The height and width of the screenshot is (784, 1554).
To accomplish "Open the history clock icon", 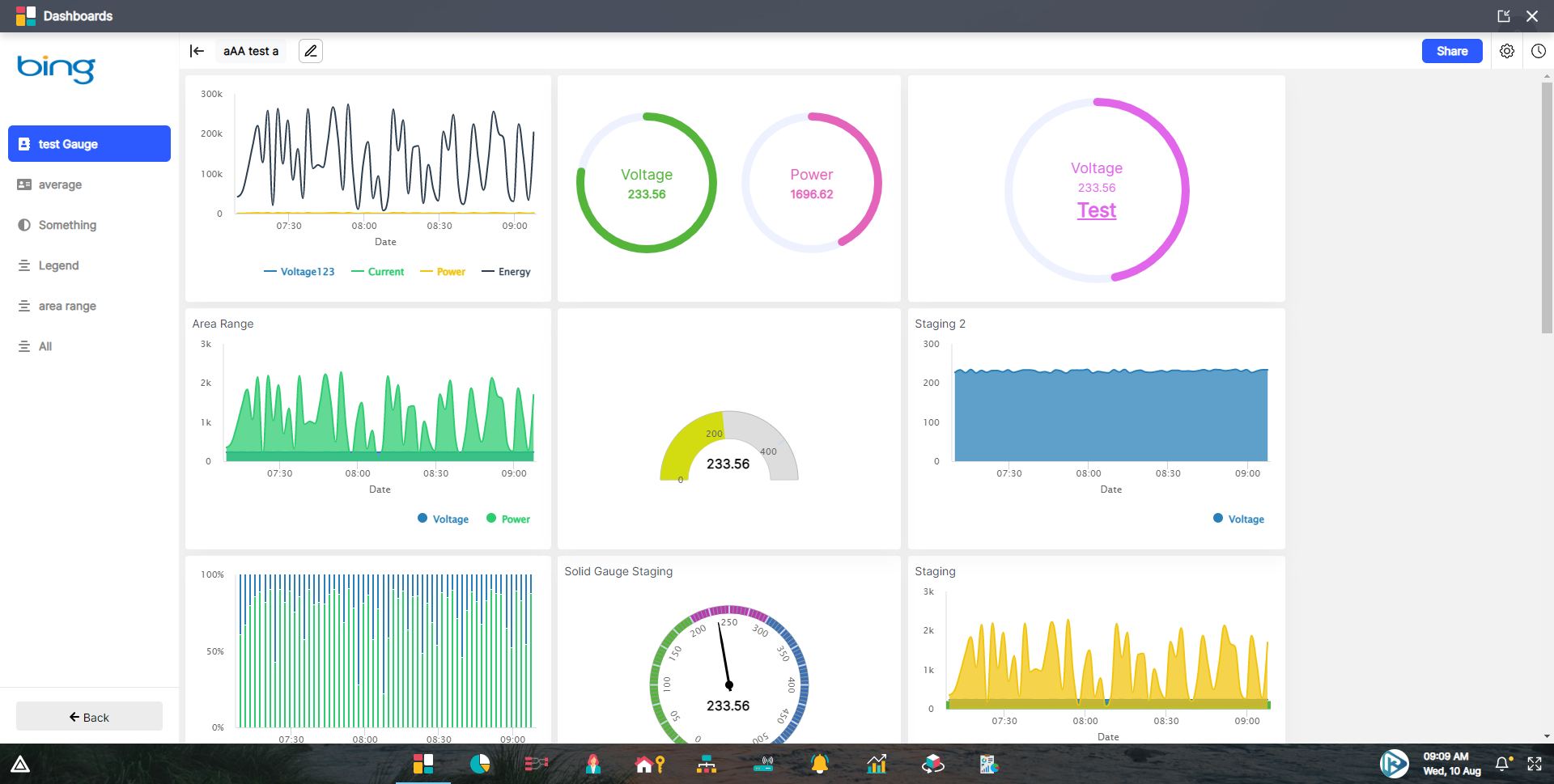I will [x=1539, y=51].
